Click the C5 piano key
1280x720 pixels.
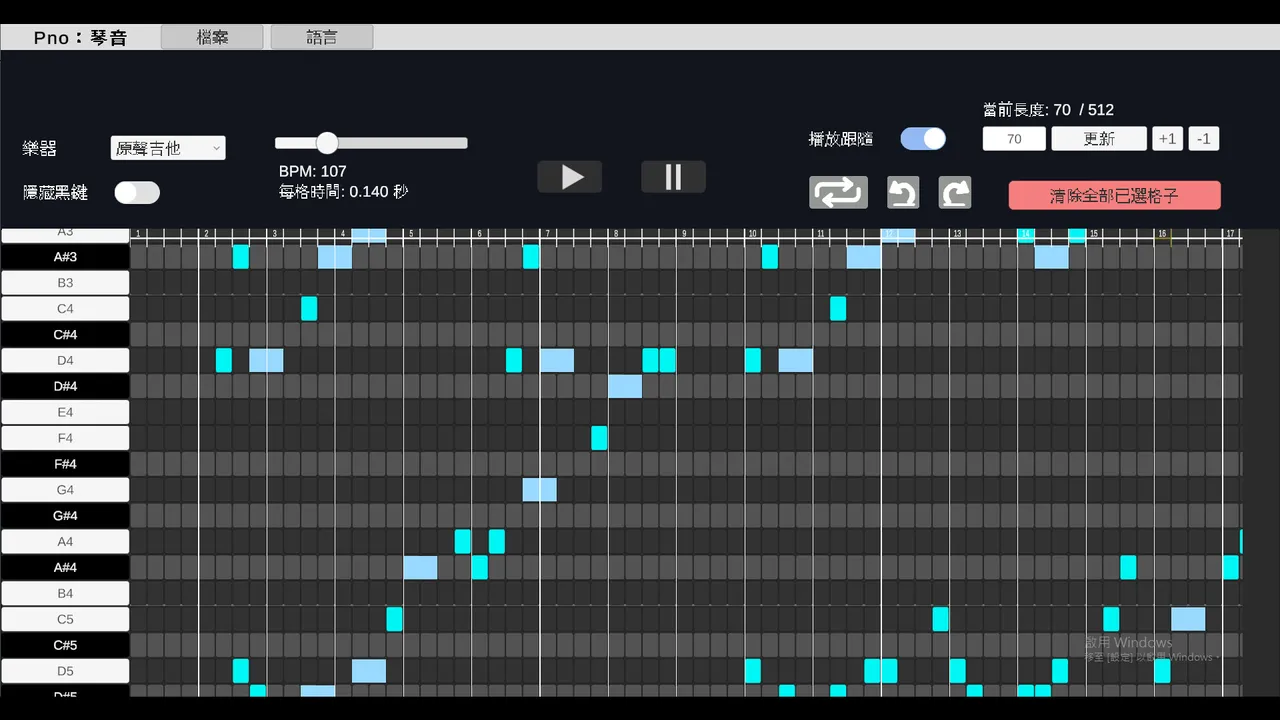(65, 619)
